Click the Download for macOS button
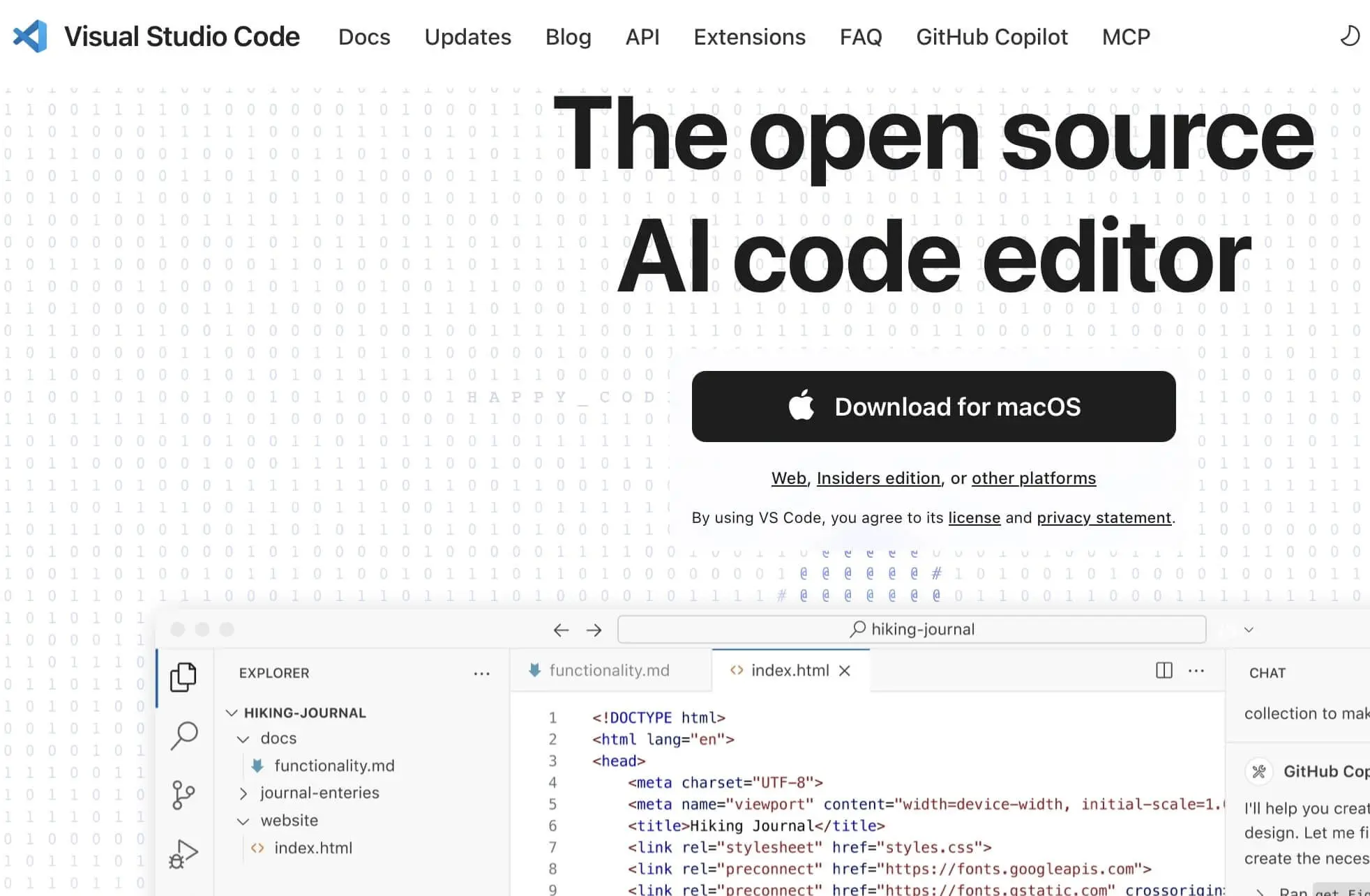The height and width of the screenshot is (896, 1370). pos(933,407)
